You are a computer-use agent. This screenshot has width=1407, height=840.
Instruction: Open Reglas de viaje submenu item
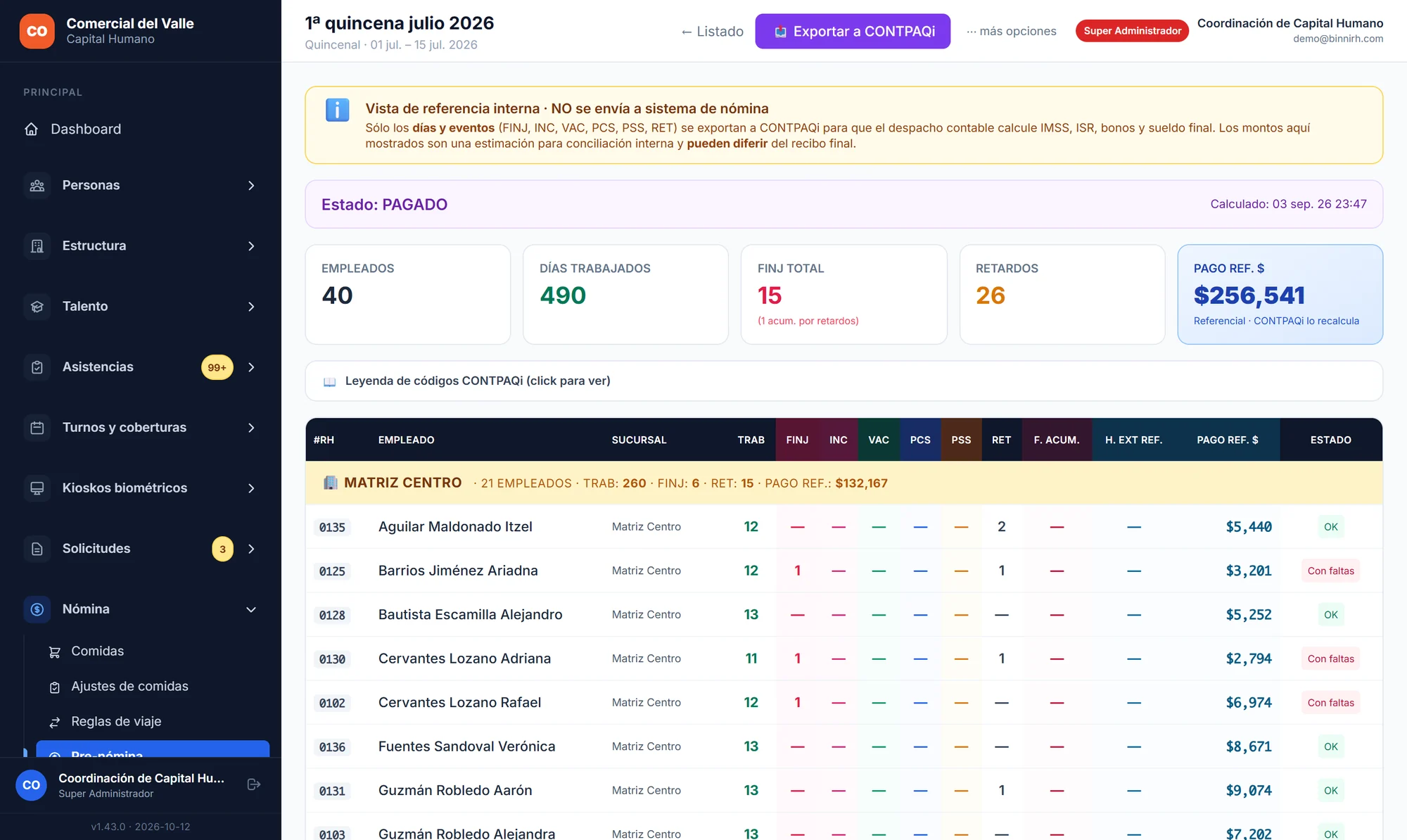pyautogui.click(x=153, y=722)
